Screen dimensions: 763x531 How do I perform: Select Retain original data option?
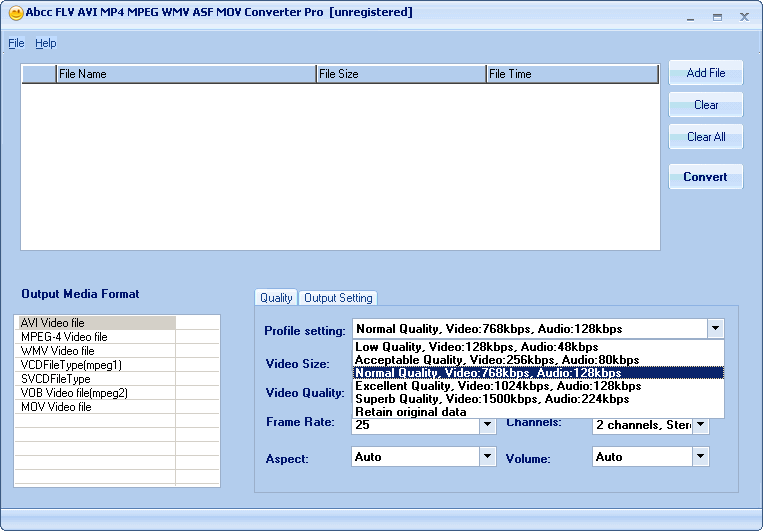pyautogui.click(x=410, y=412)
